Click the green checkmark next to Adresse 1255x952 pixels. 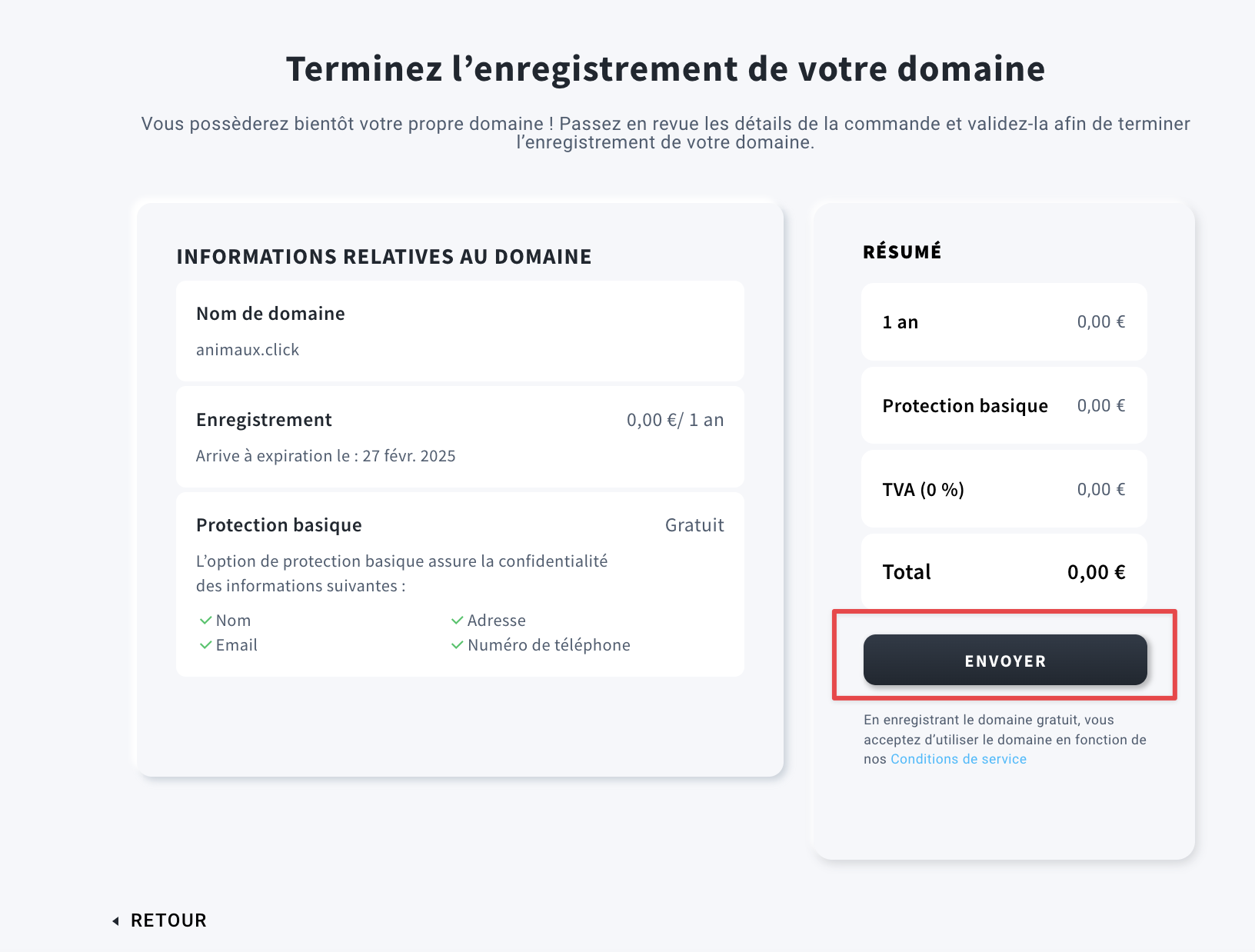[x=457, y=620]
